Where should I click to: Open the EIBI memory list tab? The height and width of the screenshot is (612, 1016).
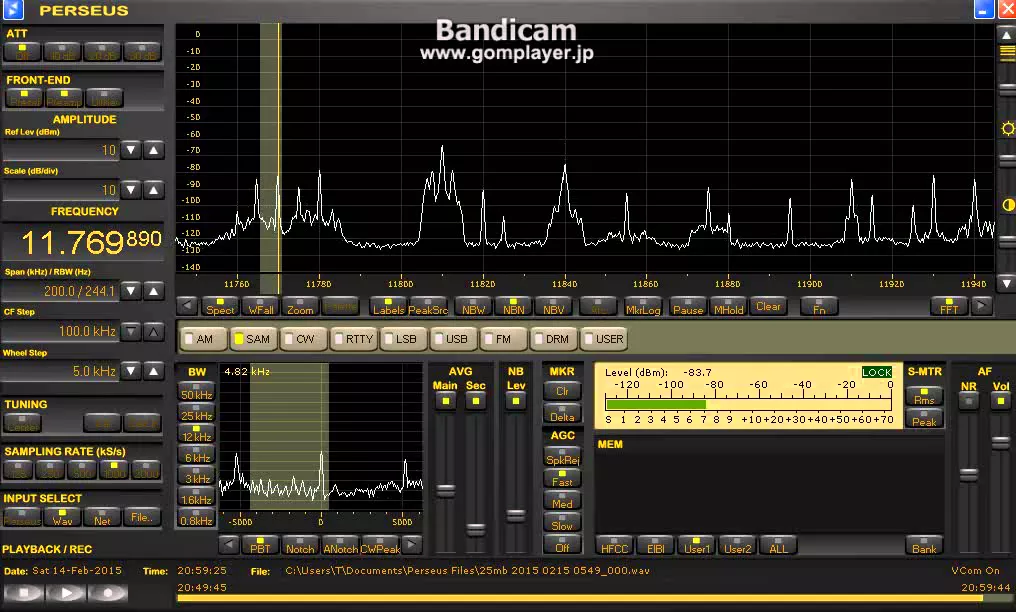click(x=655, y=545)
